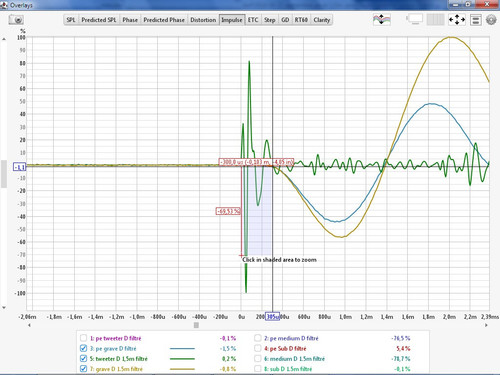Enable trace 1 pe tweeter D filtré

coord(84,338)
